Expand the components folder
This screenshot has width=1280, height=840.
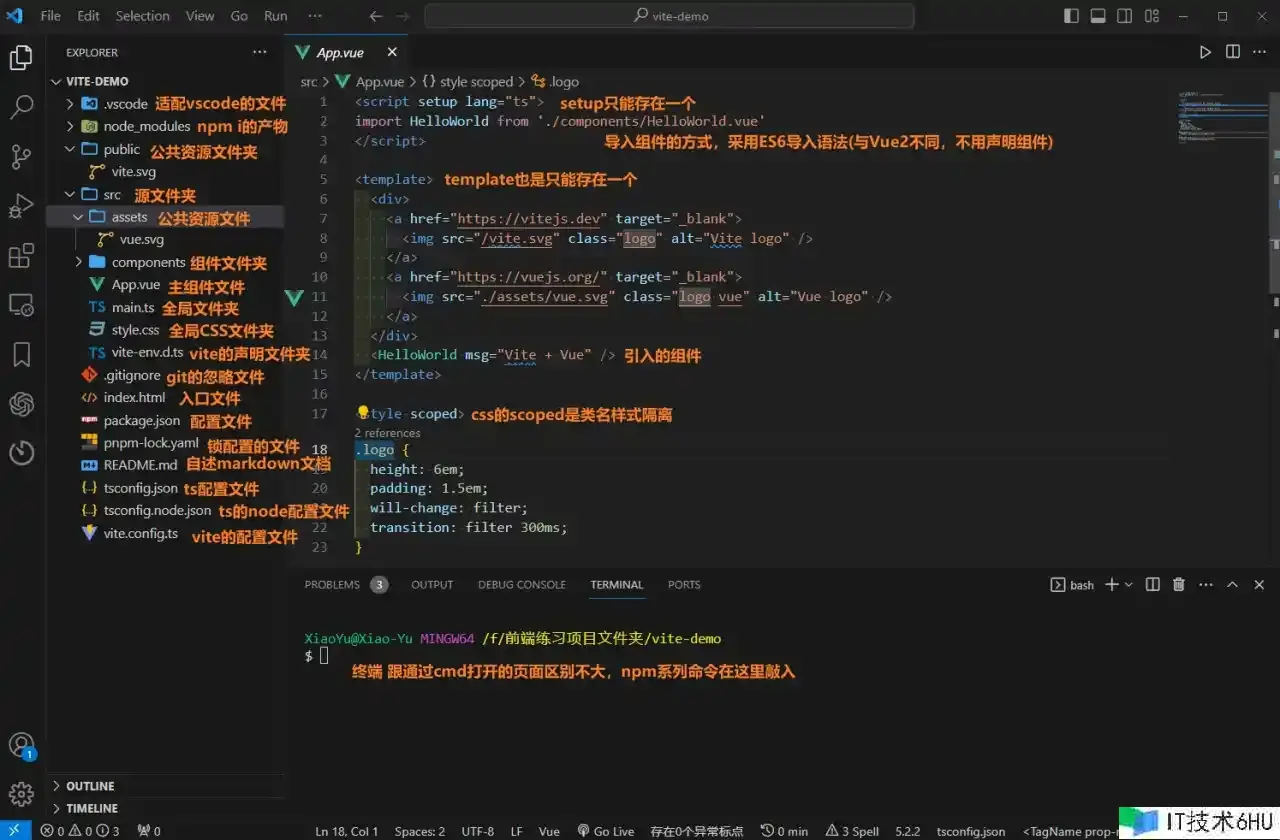78,262
